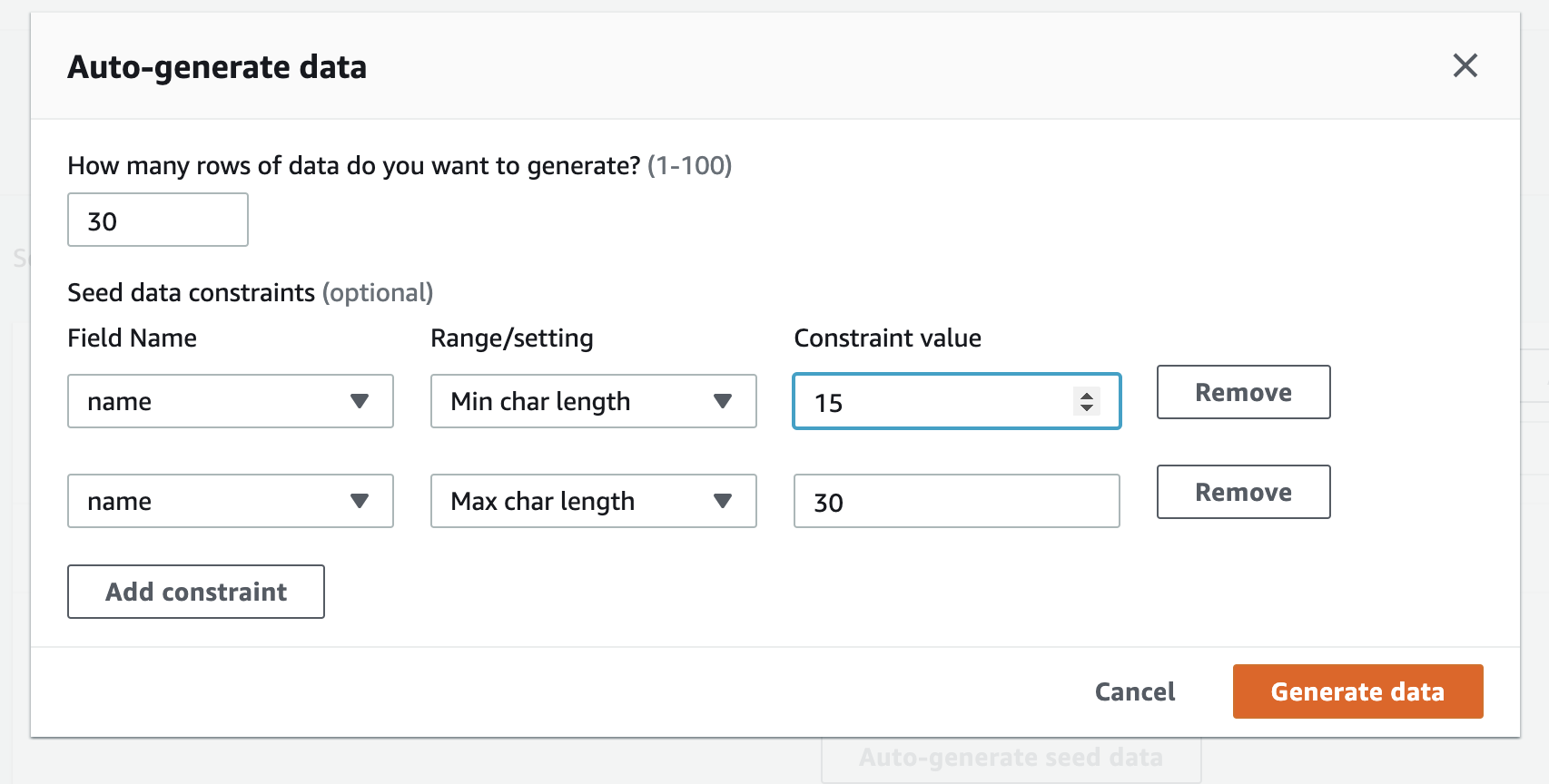This screenshot has height=784, width=1549.
Task: Click the Min char length dropdown arrow
Action: (724, 401)
